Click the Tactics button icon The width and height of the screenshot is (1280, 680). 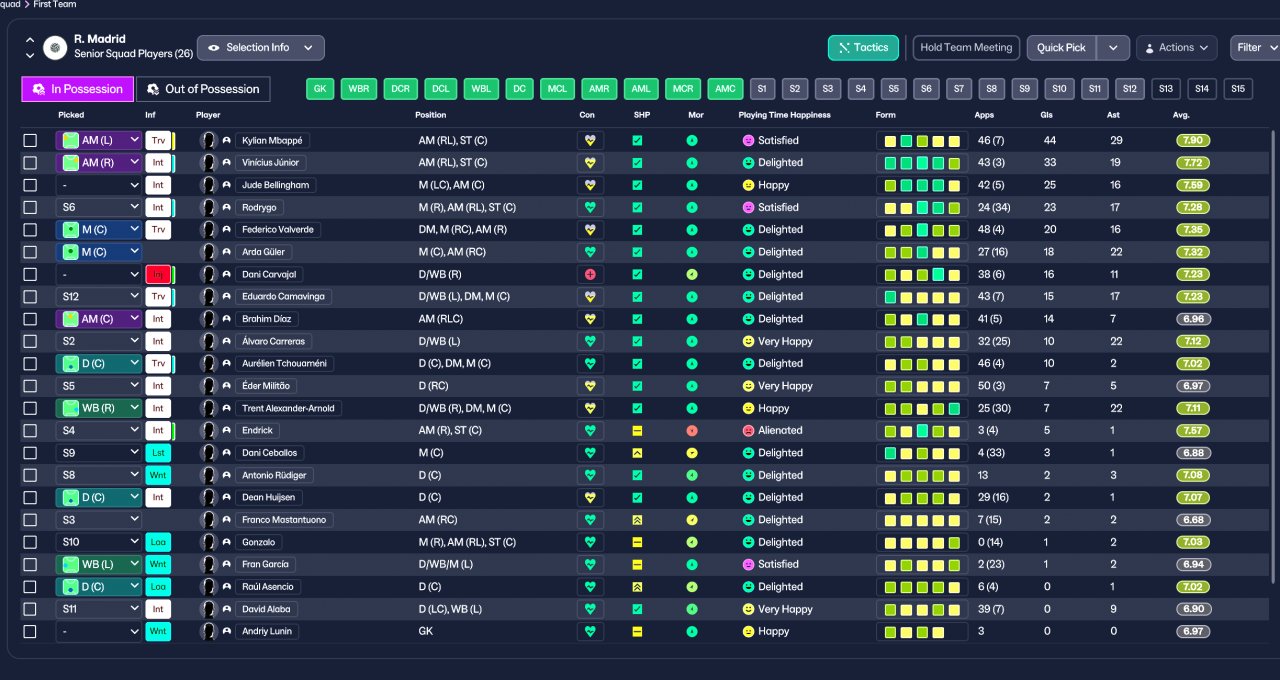[x=845, y=48]
